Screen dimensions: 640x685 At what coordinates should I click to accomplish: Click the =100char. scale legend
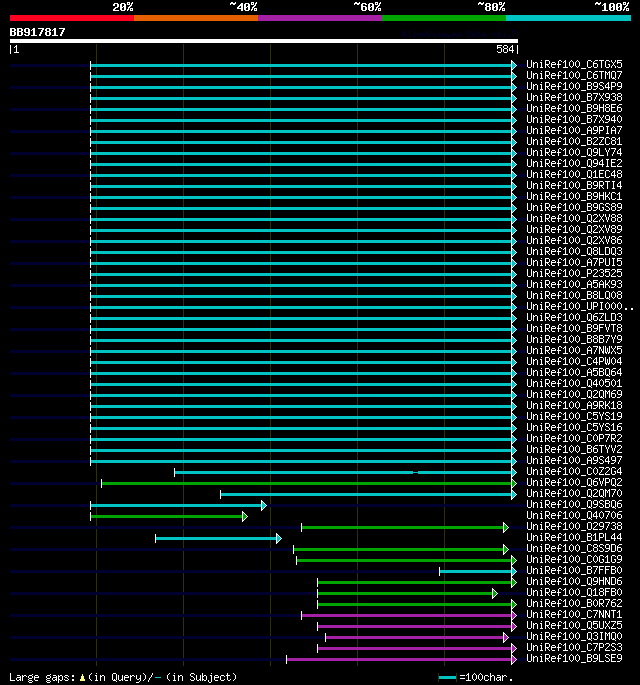475,677
